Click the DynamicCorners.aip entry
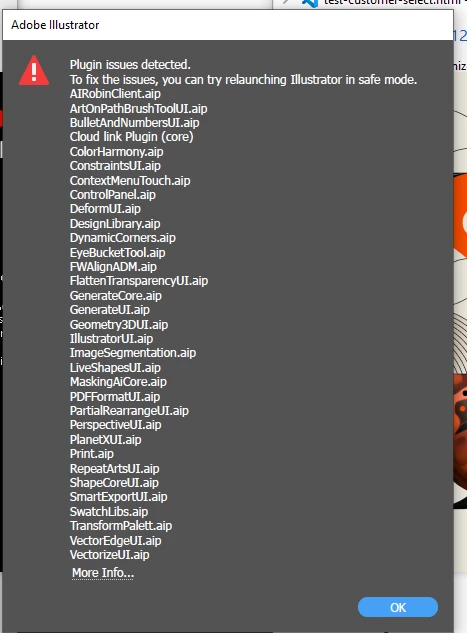Screen dimensions: 467x633 point(123,238)
